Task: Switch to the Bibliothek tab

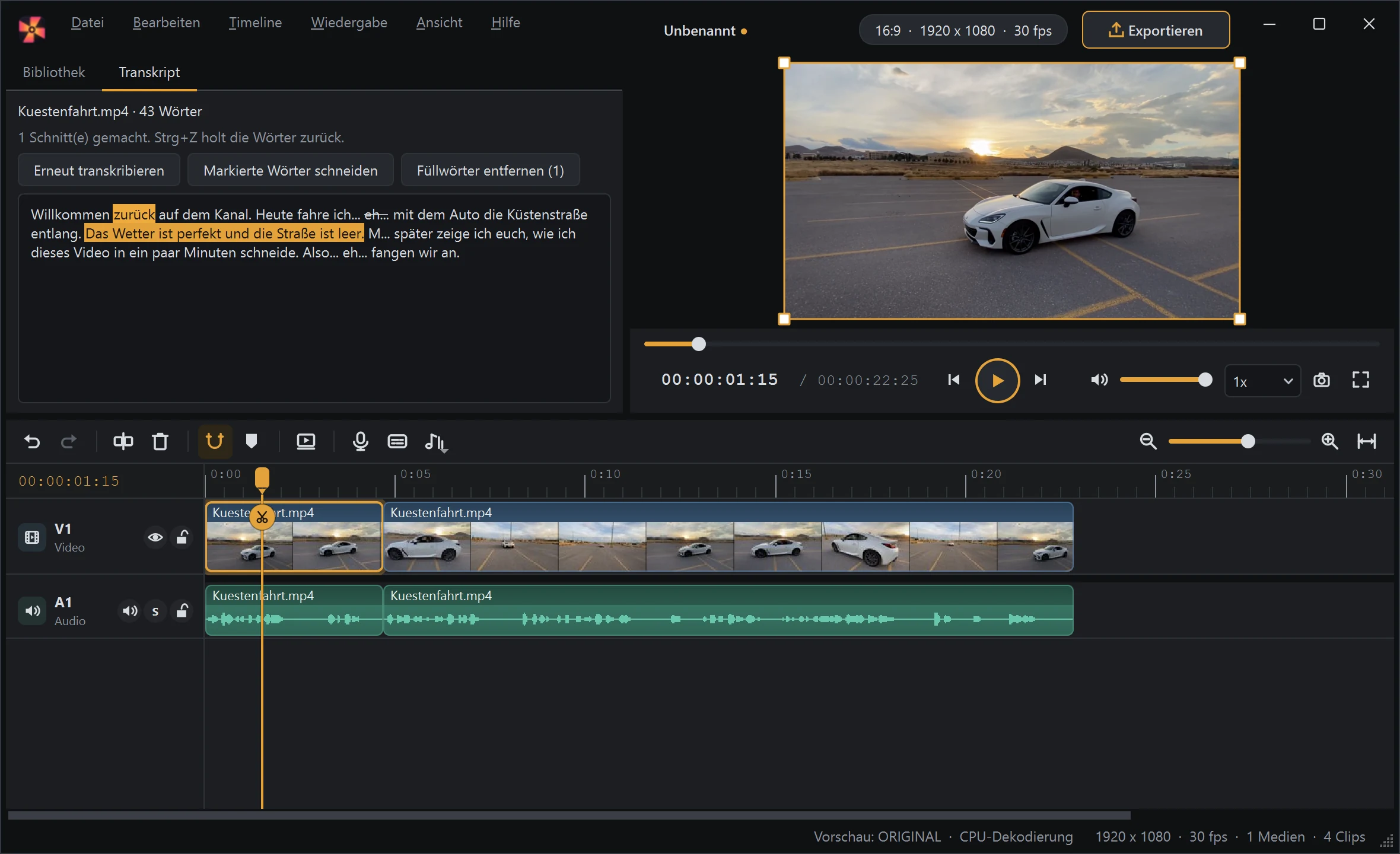Action: (x=54, y=72)
